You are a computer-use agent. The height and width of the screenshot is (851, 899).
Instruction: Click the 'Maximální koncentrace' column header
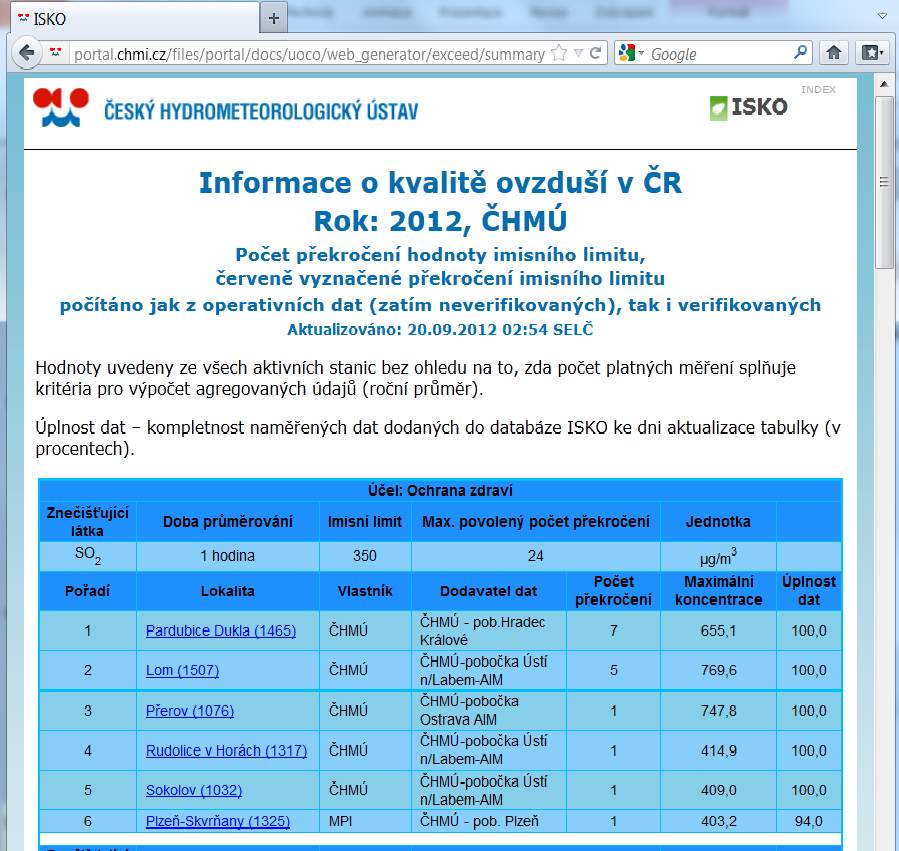[718, 591]
